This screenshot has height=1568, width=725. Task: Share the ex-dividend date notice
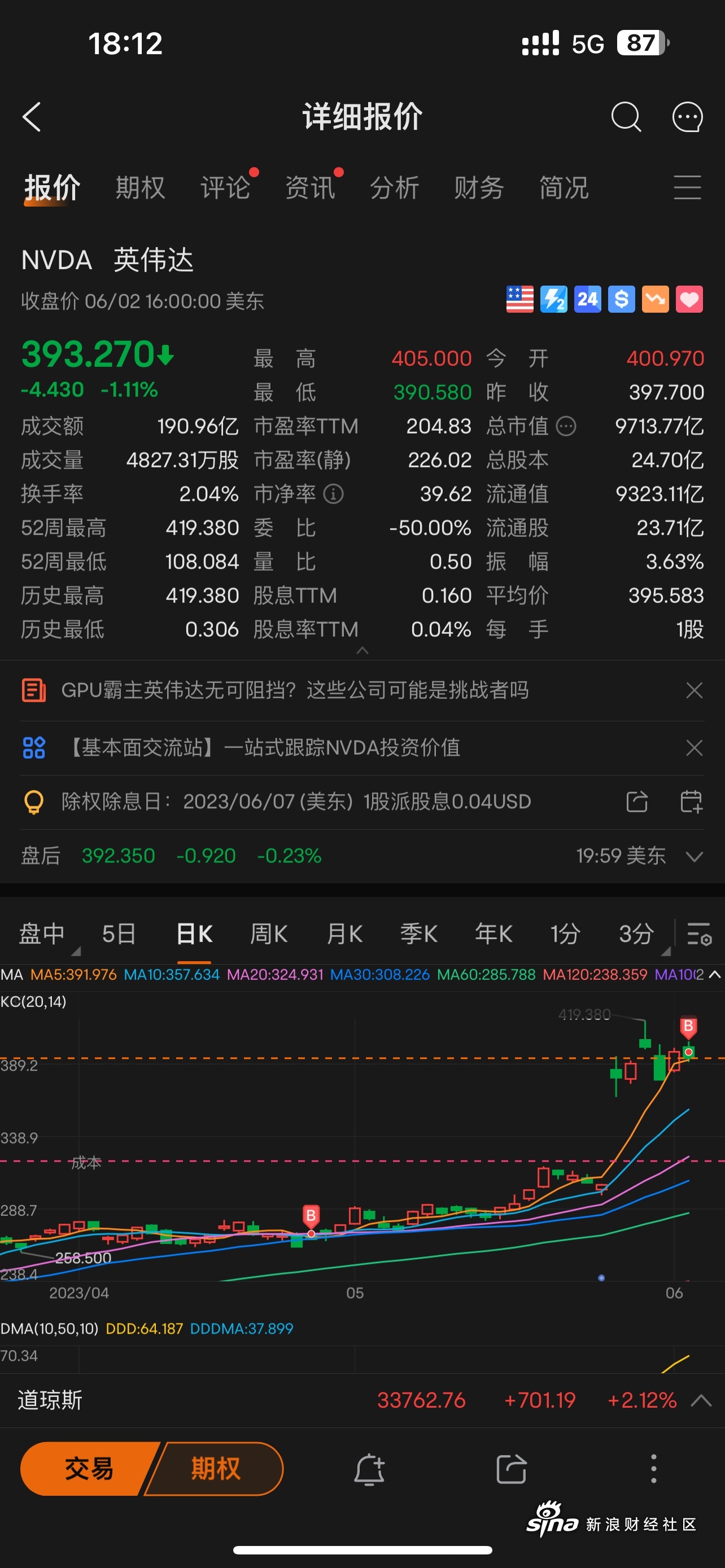click(637, 801)
